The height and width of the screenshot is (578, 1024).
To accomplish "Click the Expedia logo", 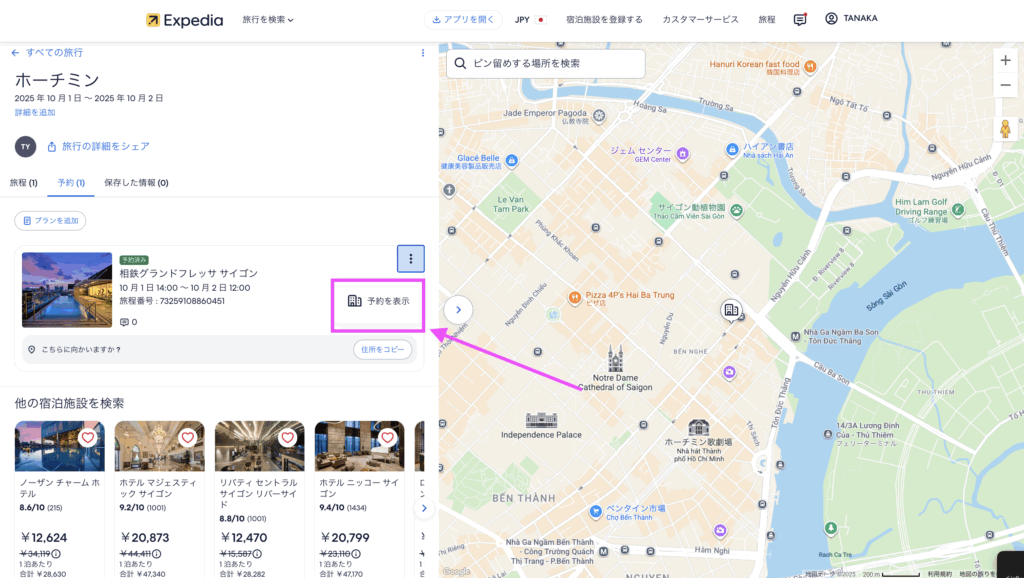I will coord(184,20).
